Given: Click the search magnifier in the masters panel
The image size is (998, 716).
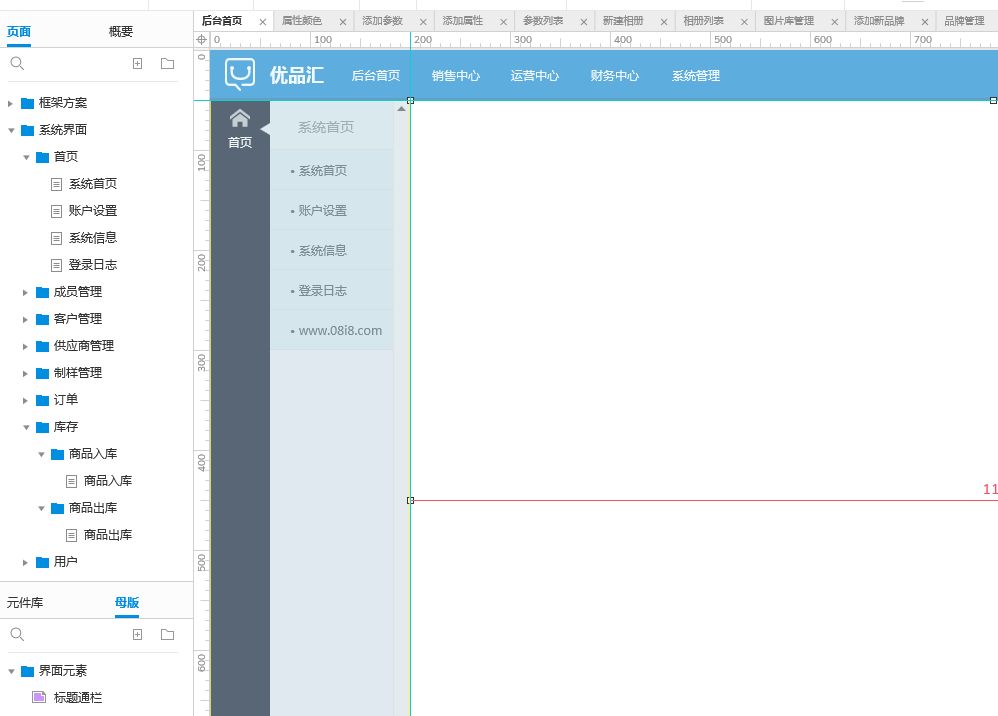Looking at the screenshot, I should click(17, 634).
